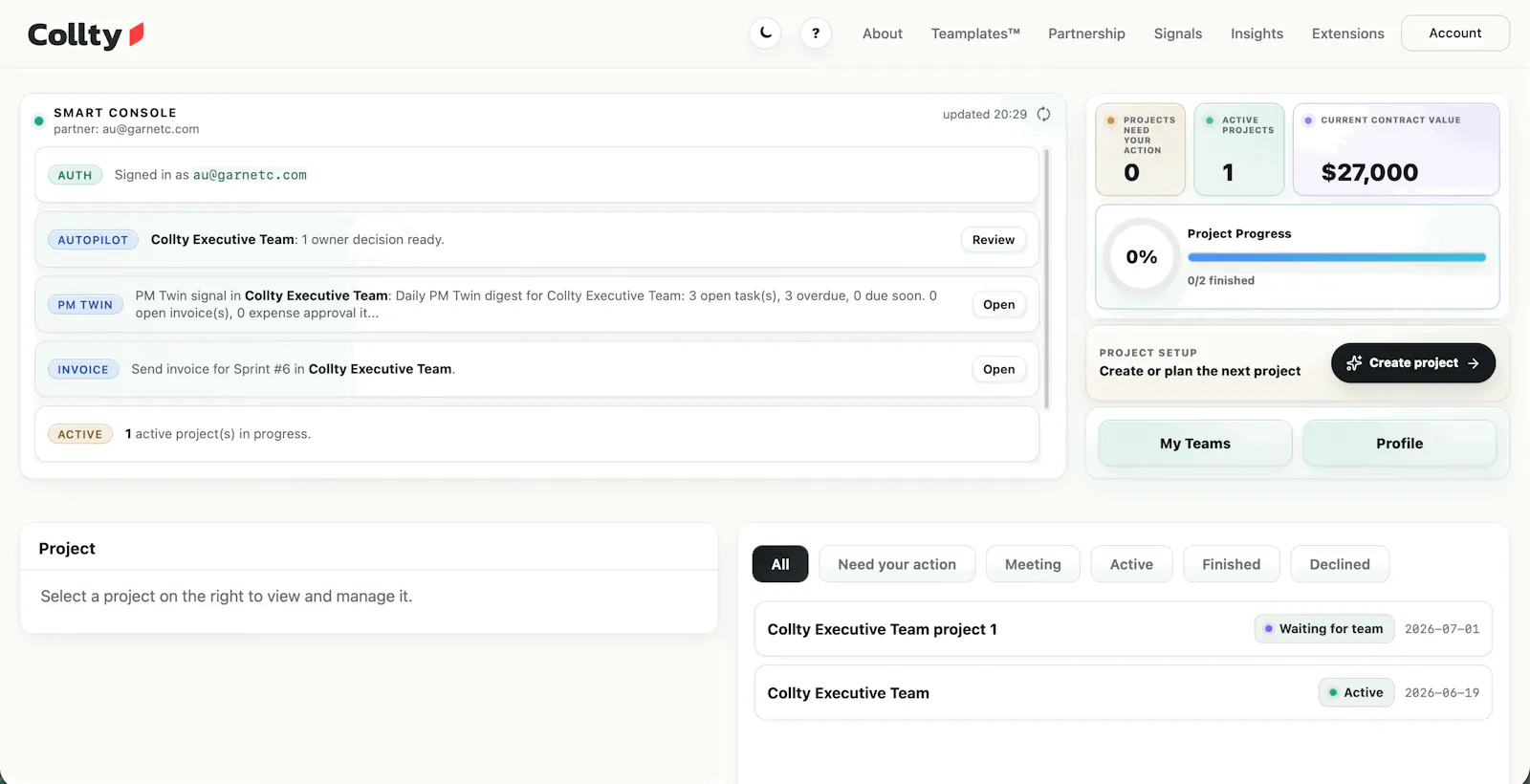Filter projects by Meeting

pyautogui.click(x=1033, y=564)
